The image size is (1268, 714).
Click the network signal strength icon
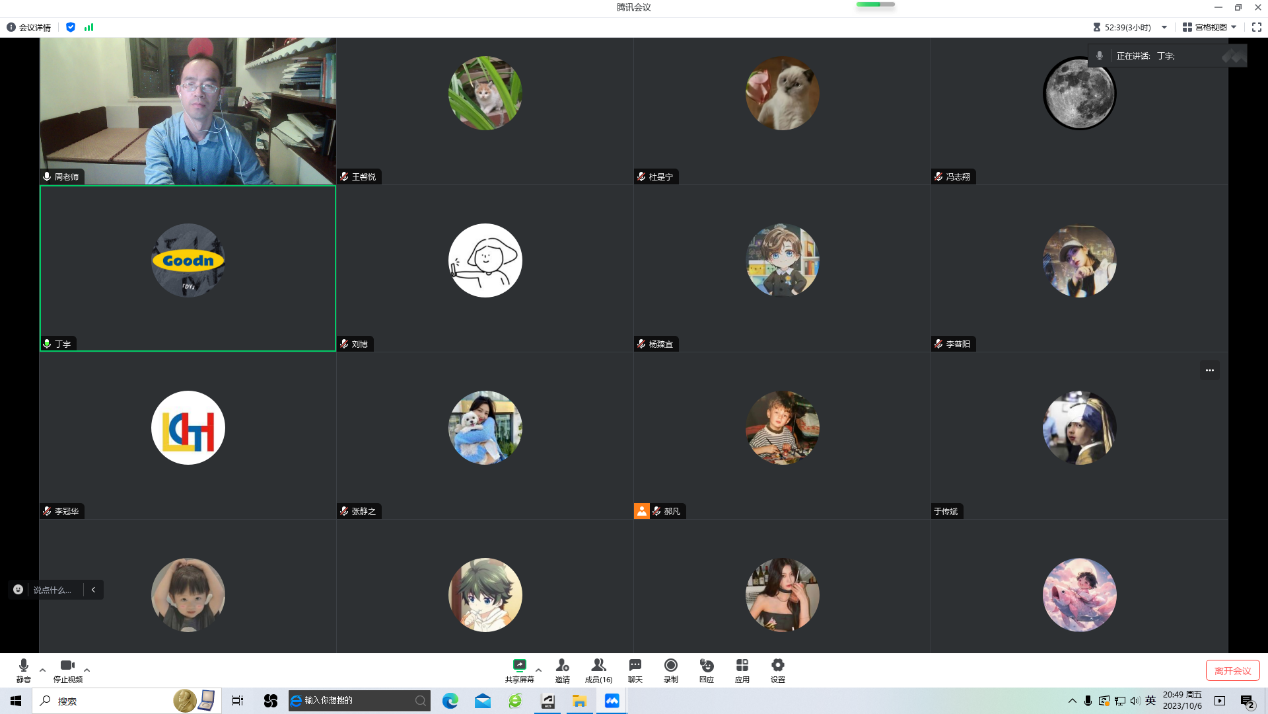point(89,27)
